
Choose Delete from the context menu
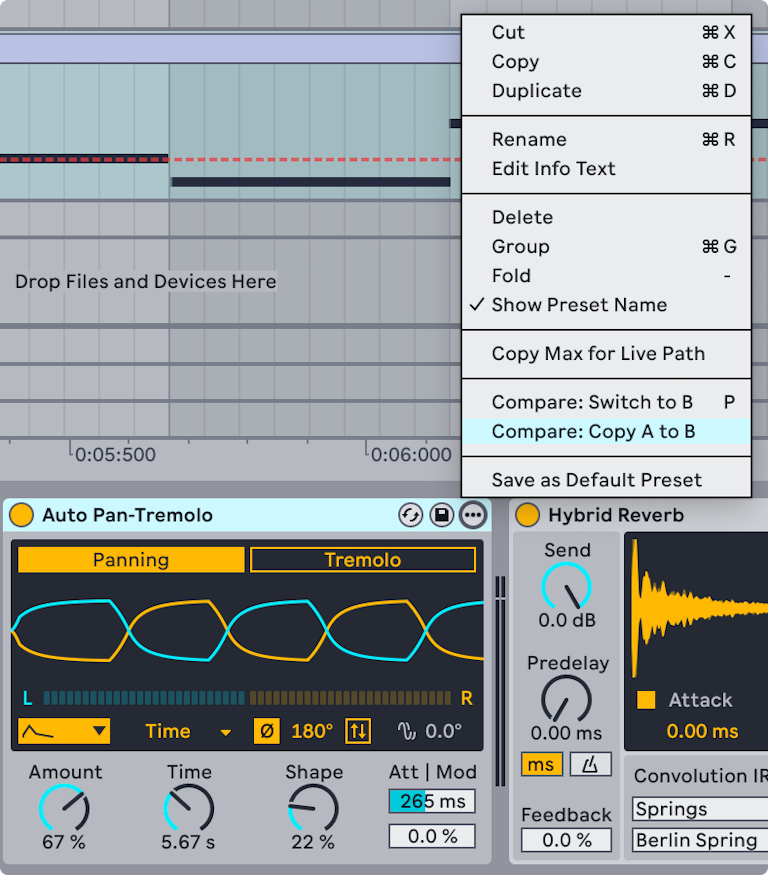(606, 217)
